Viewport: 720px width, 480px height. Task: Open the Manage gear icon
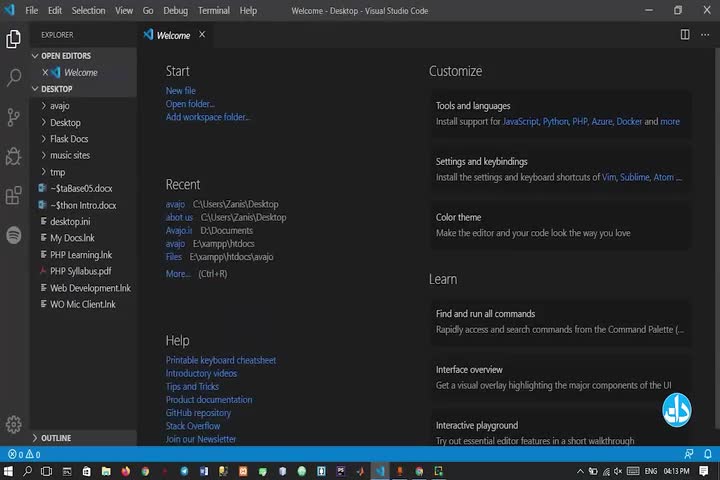pos(14,424)
